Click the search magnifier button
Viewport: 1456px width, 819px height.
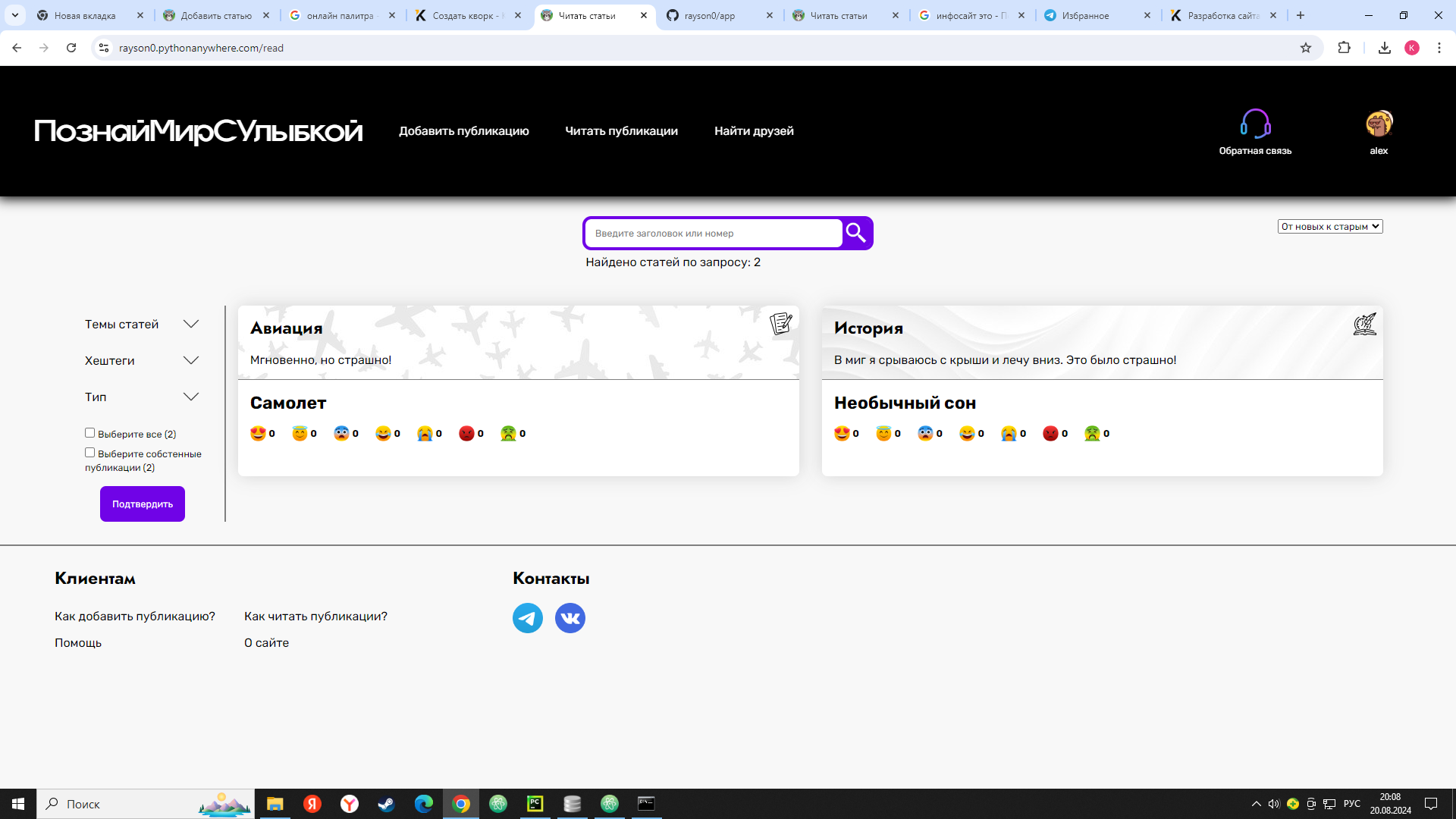856,233
